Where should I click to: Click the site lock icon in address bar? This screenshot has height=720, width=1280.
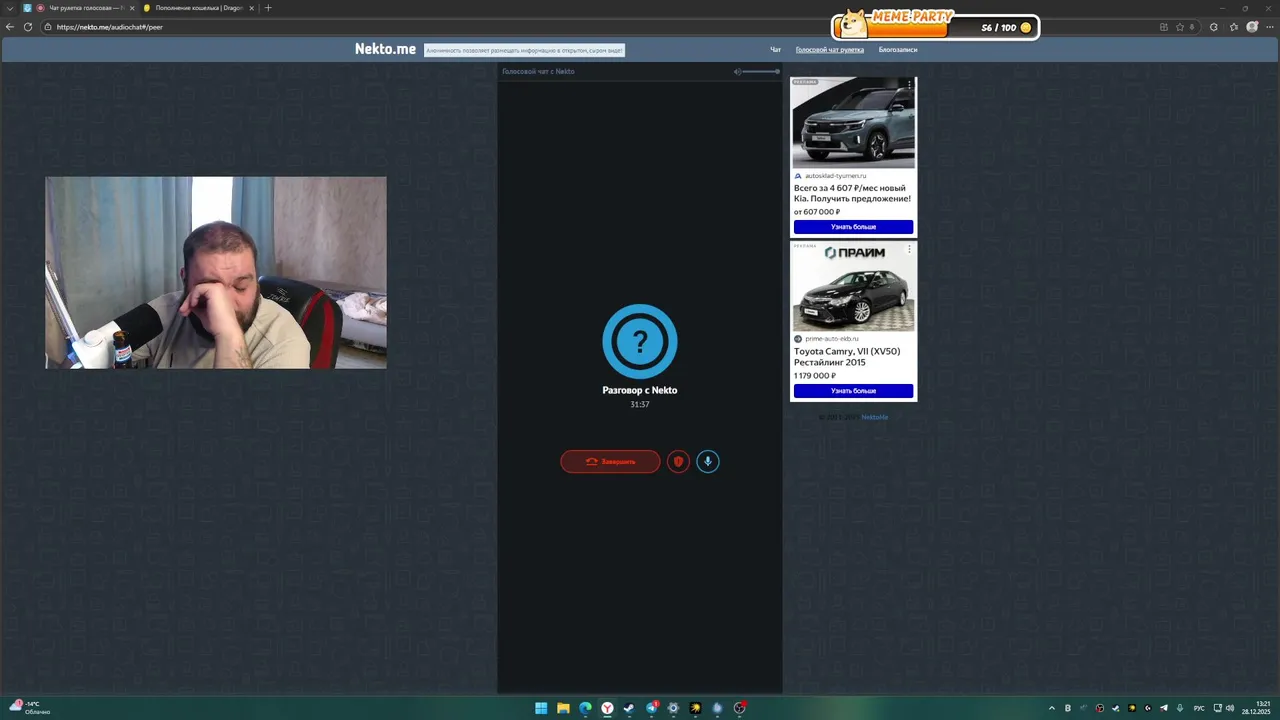(48, 27)
